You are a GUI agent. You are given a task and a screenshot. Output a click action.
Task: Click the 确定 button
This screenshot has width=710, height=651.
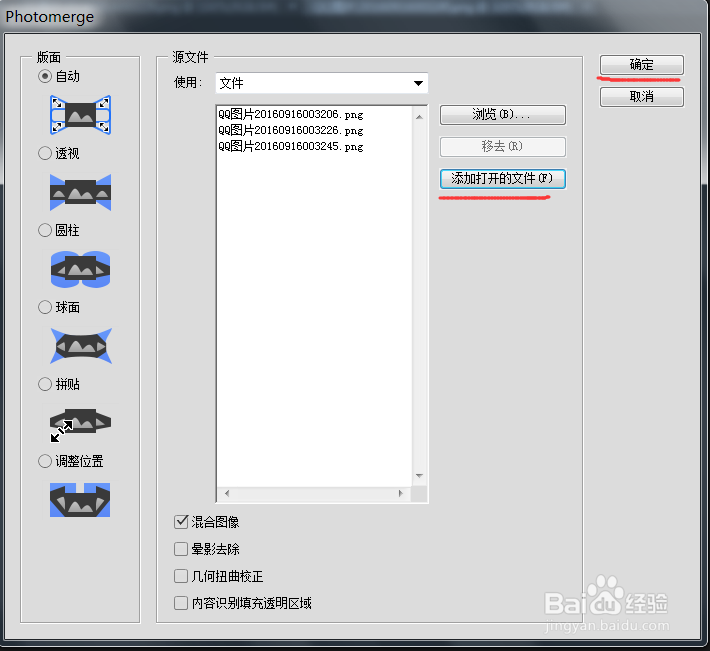coord(642,65)
